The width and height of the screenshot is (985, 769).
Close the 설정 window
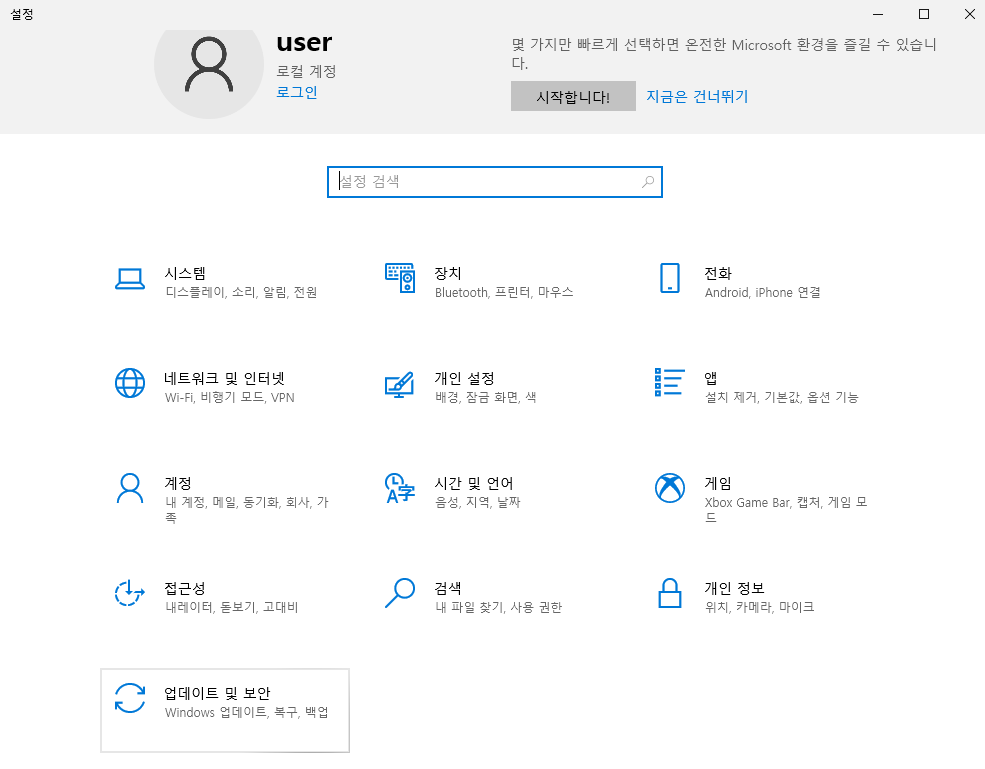(969, 14)
